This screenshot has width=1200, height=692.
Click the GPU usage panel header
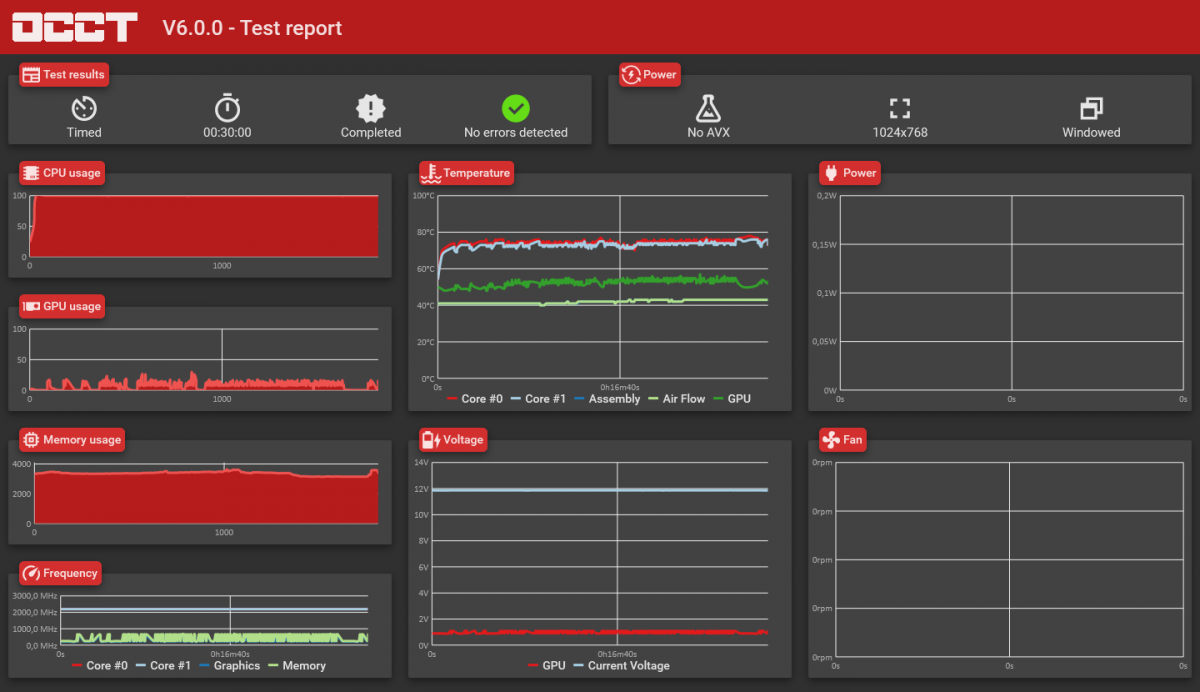(62, 306)
